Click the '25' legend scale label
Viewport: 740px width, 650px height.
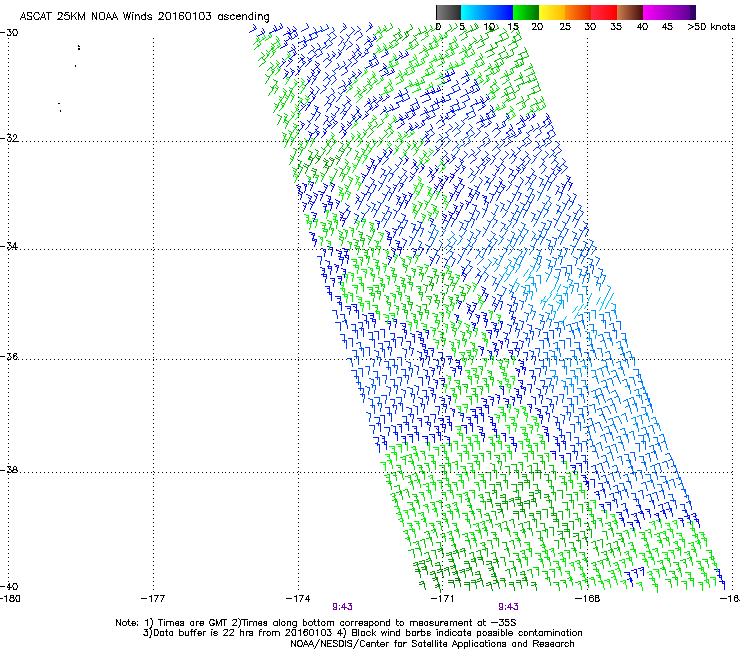click(565, 27)
